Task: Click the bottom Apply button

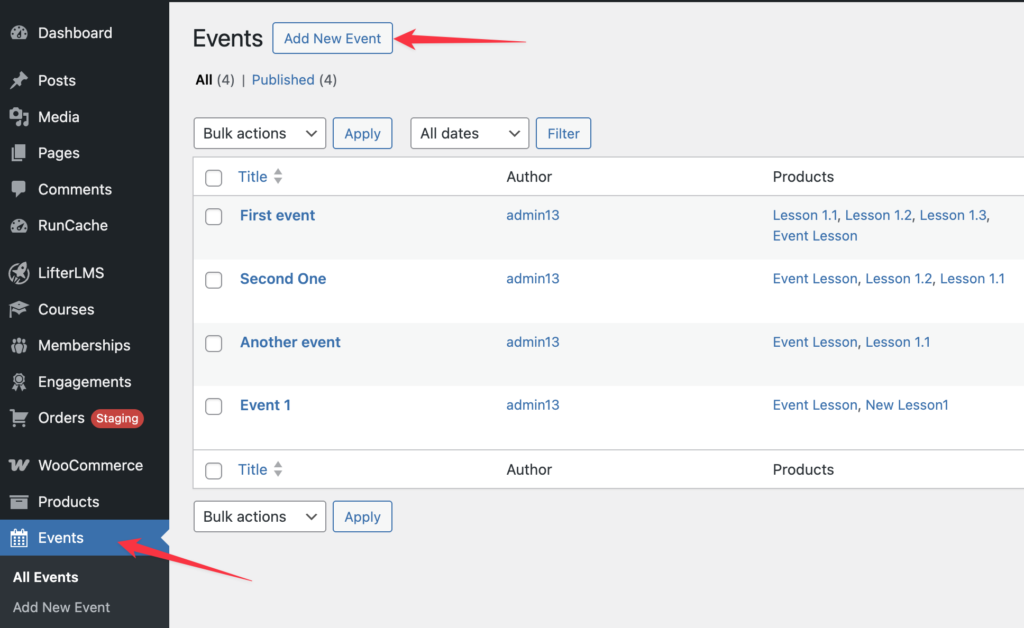Action: point(362,516)
